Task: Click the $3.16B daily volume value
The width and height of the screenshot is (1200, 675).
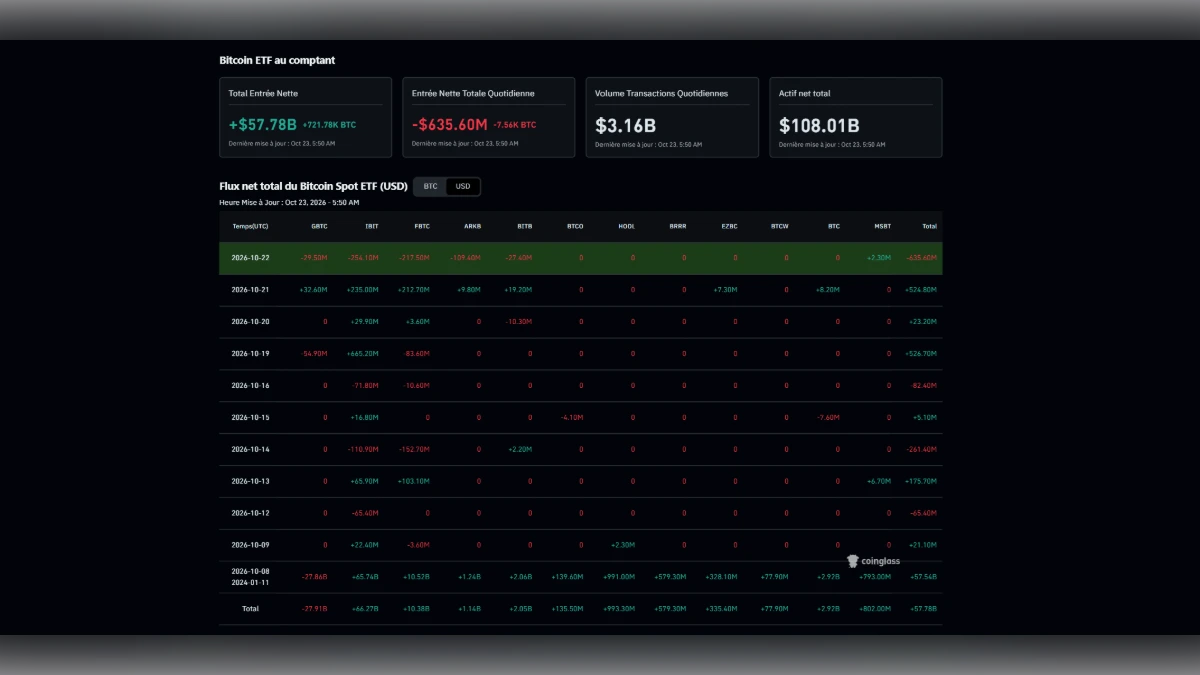Action: [626, 126]
